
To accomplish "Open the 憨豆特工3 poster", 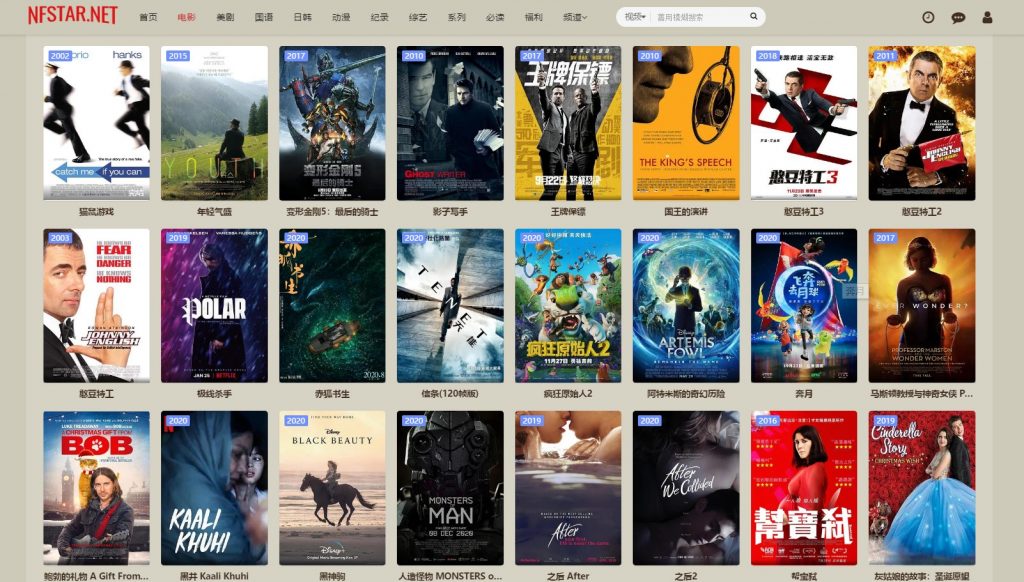I will point(804,123).
